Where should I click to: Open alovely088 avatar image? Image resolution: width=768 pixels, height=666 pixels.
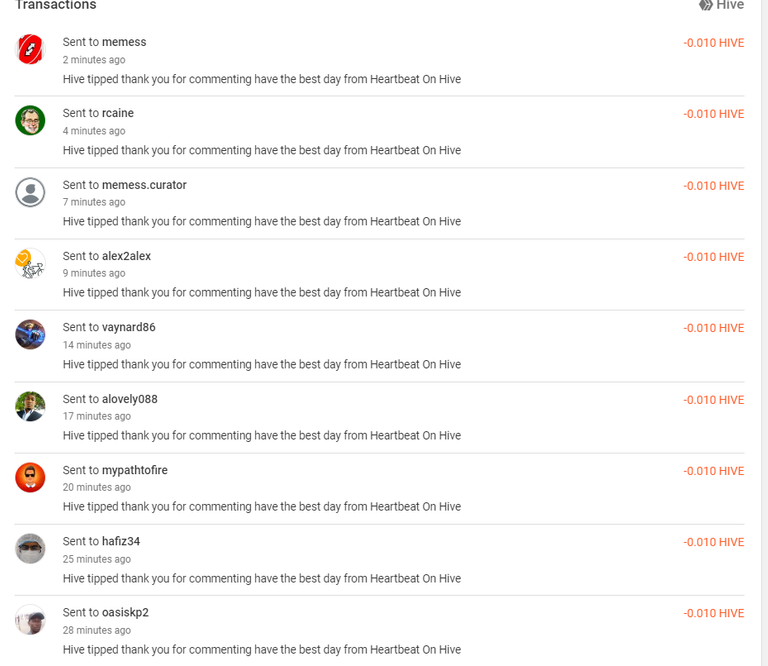[30, 406]
